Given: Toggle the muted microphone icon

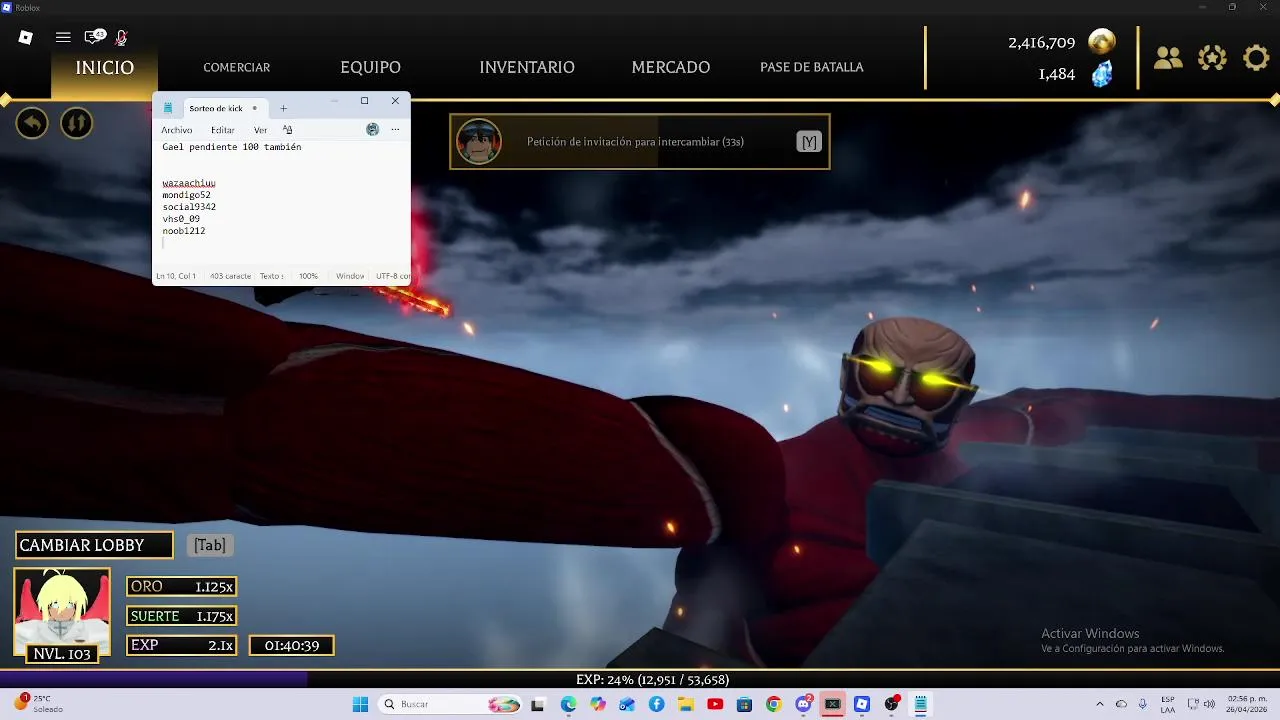Looking at the screenshot, I should [121, 38].
